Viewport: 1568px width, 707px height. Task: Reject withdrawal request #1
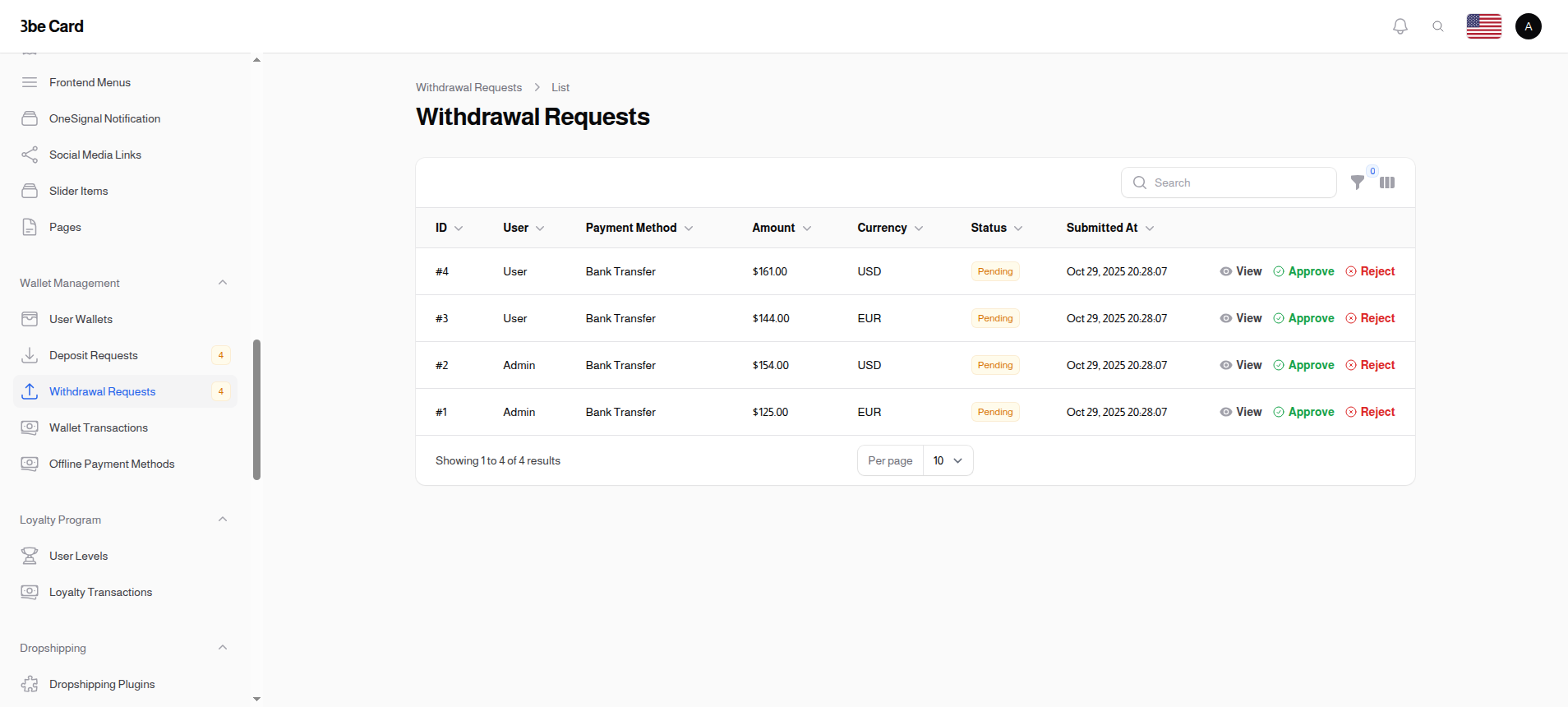click(1370, 412)
